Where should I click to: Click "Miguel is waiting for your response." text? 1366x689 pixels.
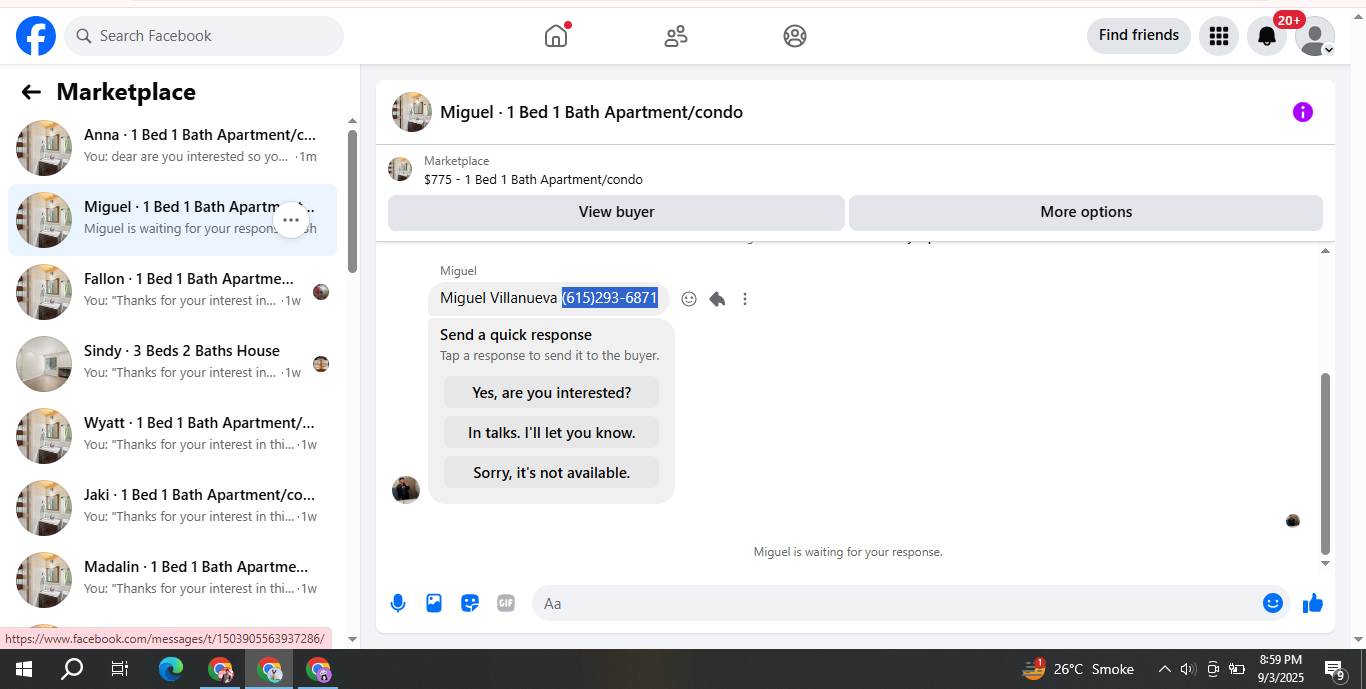tap(848, 552)
